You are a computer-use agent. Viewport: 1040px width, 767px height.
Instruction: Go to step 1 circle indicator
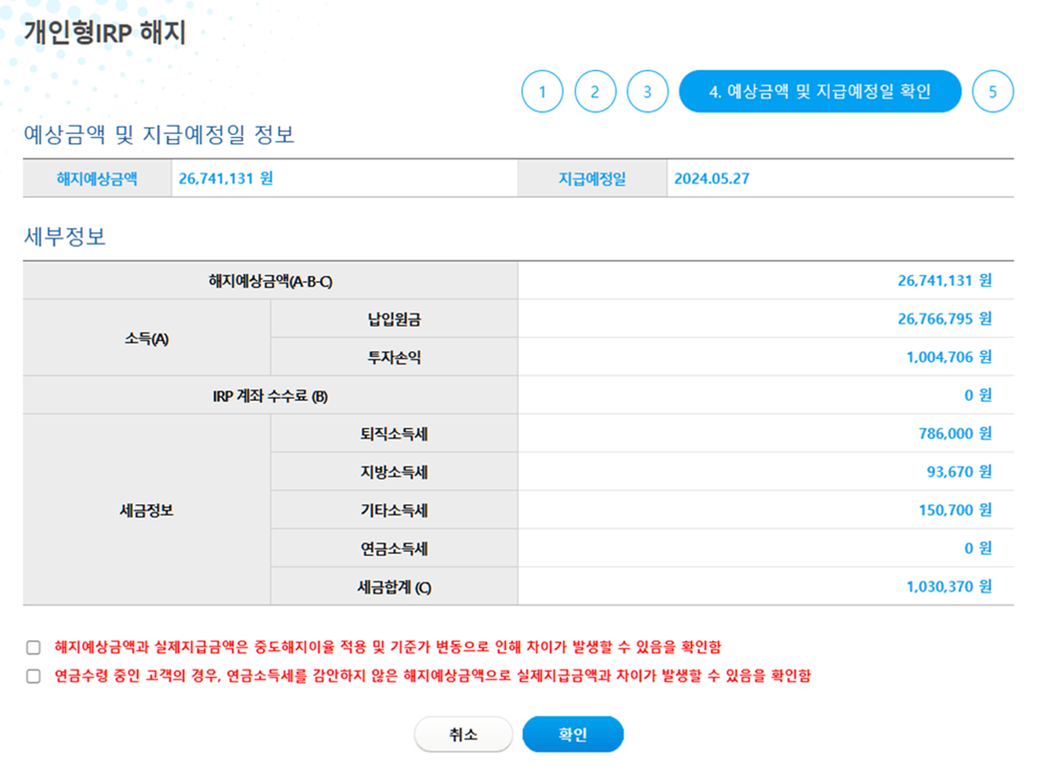click(x=542, y=92)
